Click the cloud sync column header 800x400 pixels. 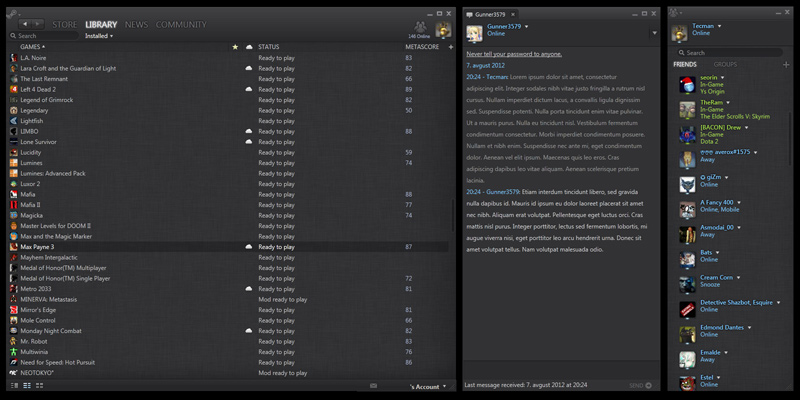click(248, 47)
